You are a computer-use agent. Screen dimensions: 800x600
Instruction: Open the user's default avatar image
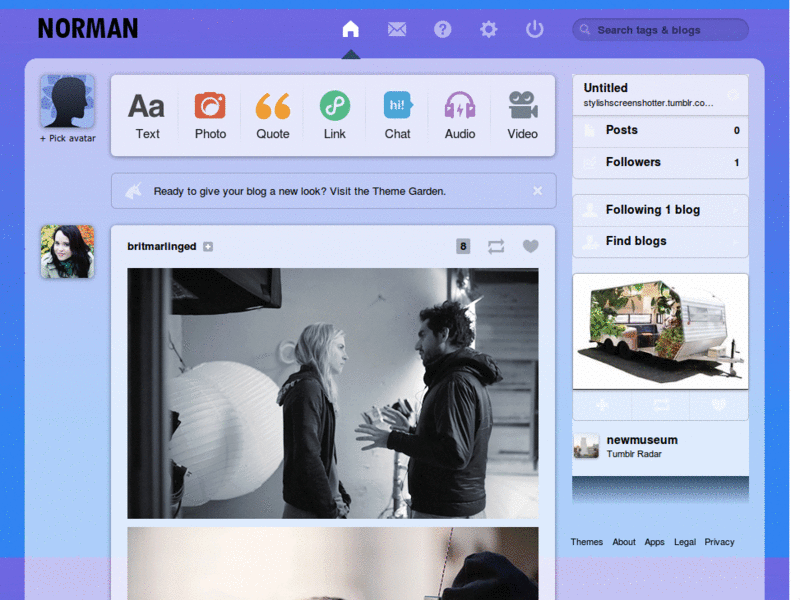(67, 102)
